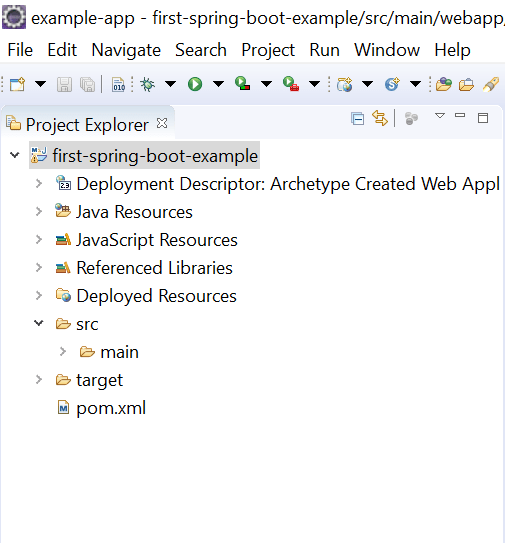
Task: Select Referenced Libraries item
Action: click(154, 268)
